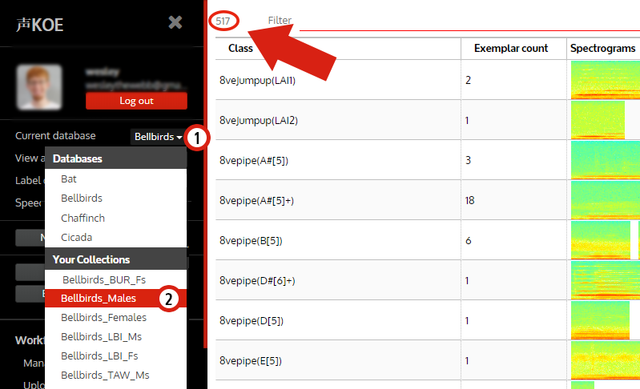Click the Current database label
Screen dimensions: 640x389
(56, 136)
